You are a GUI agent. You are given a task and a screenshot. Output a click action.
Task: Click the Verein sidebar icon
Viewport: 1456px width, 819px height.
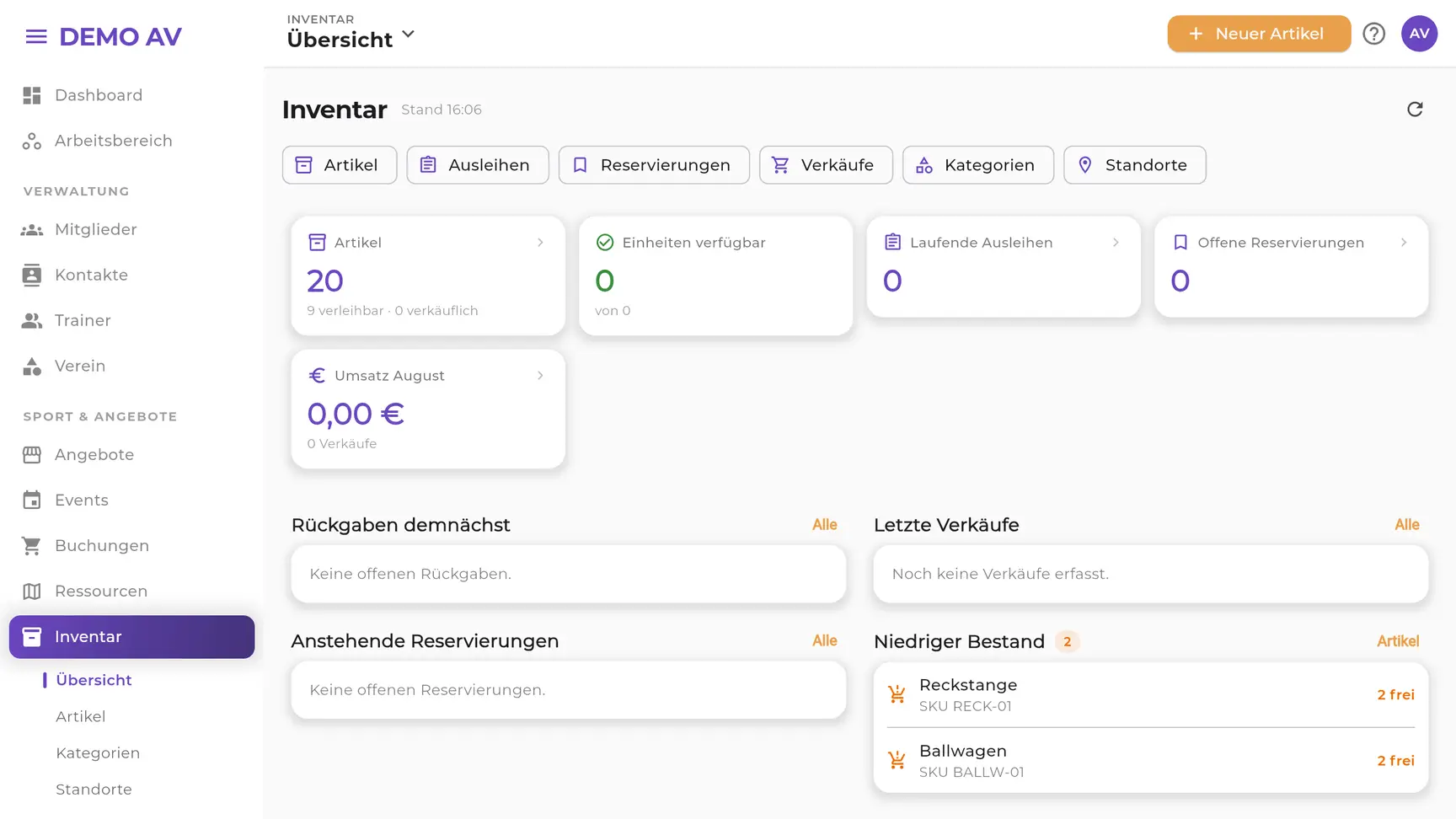(x=32, y=366)
